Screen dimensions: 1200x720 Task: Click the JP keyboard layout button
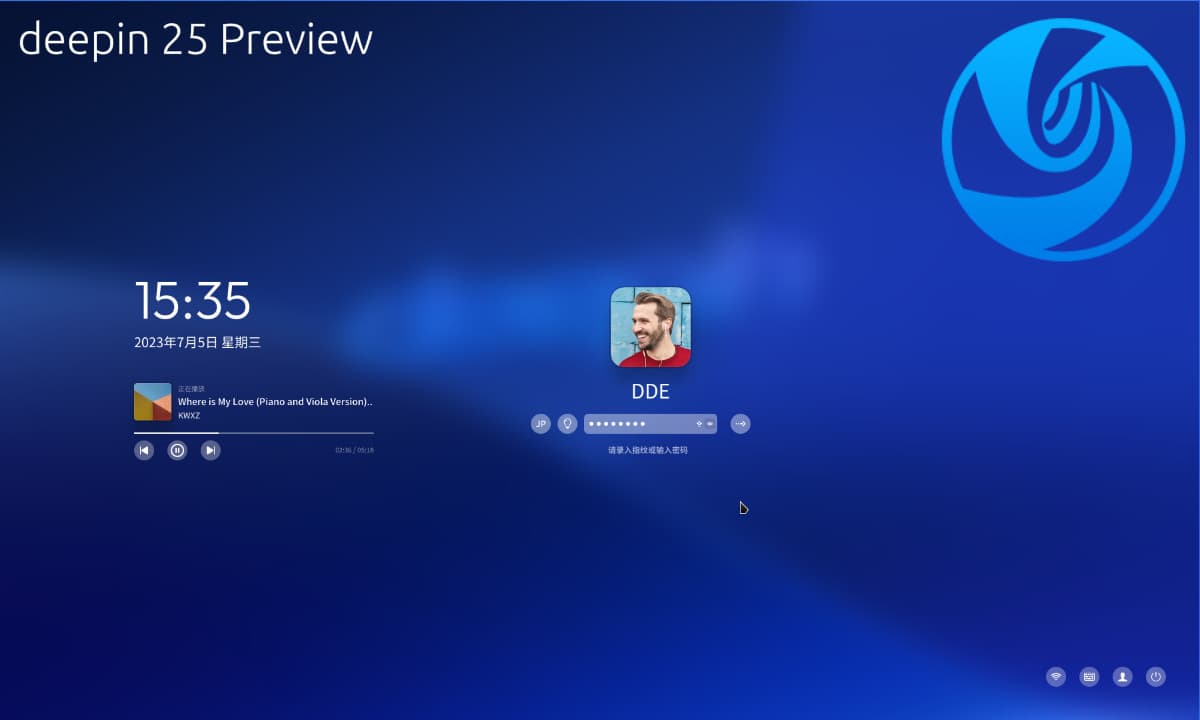point(541,424)
